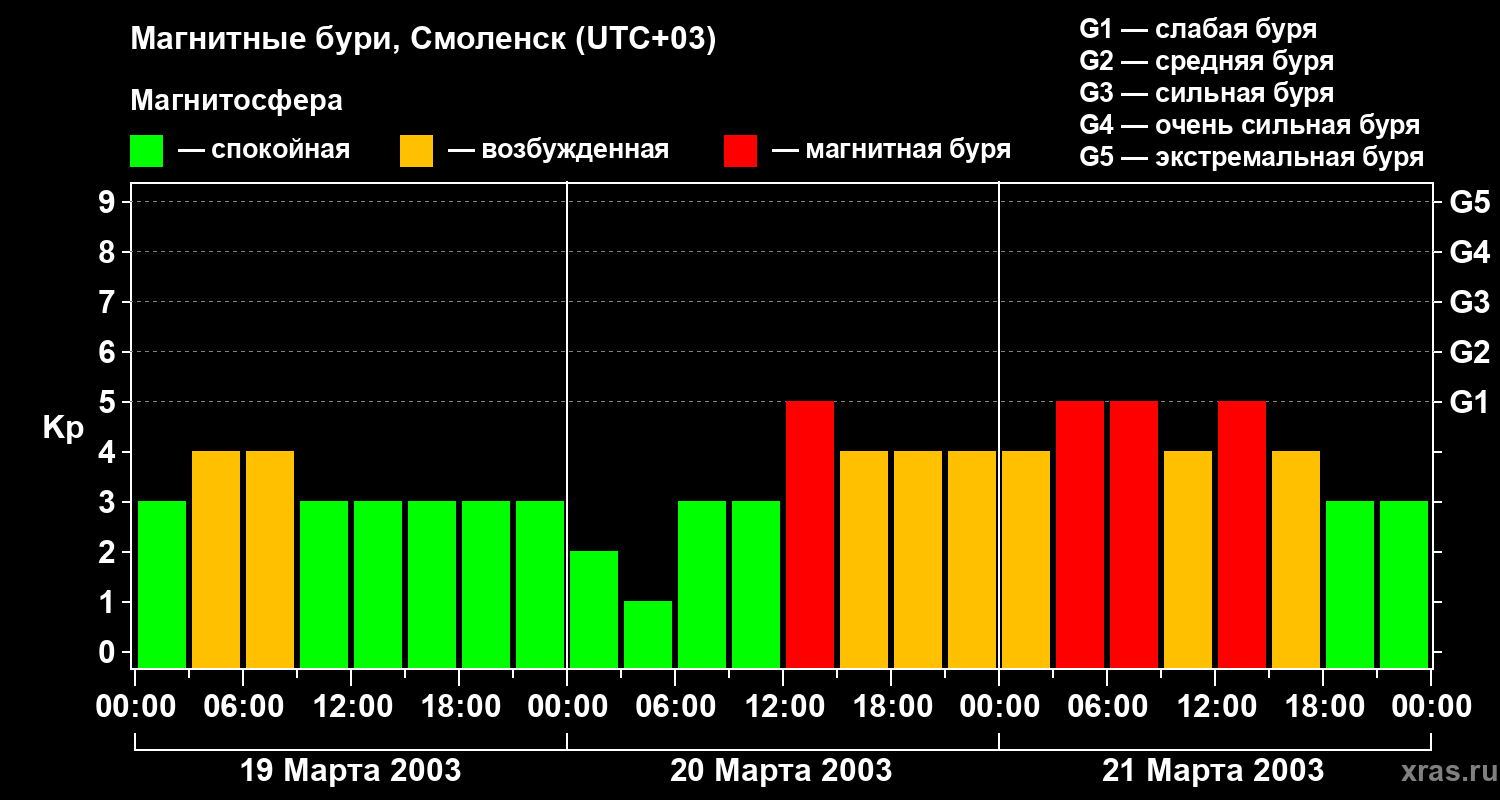Click the shortest green bar with Kp 1
This screenshot has height=800, width=1500.
(x=648, y=634)
